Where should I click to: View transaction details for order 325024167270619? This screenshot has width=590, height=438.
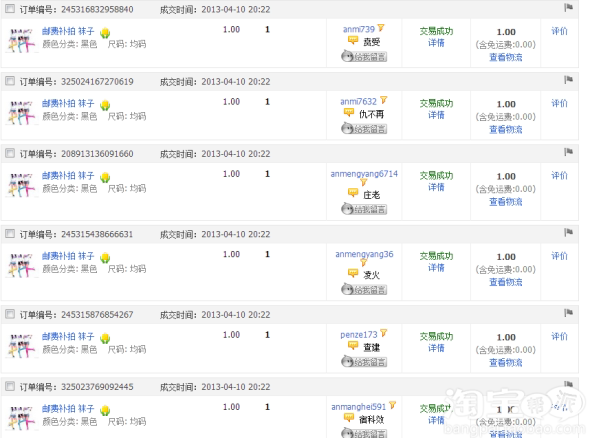pyautogui.click(x=436, y=115)
